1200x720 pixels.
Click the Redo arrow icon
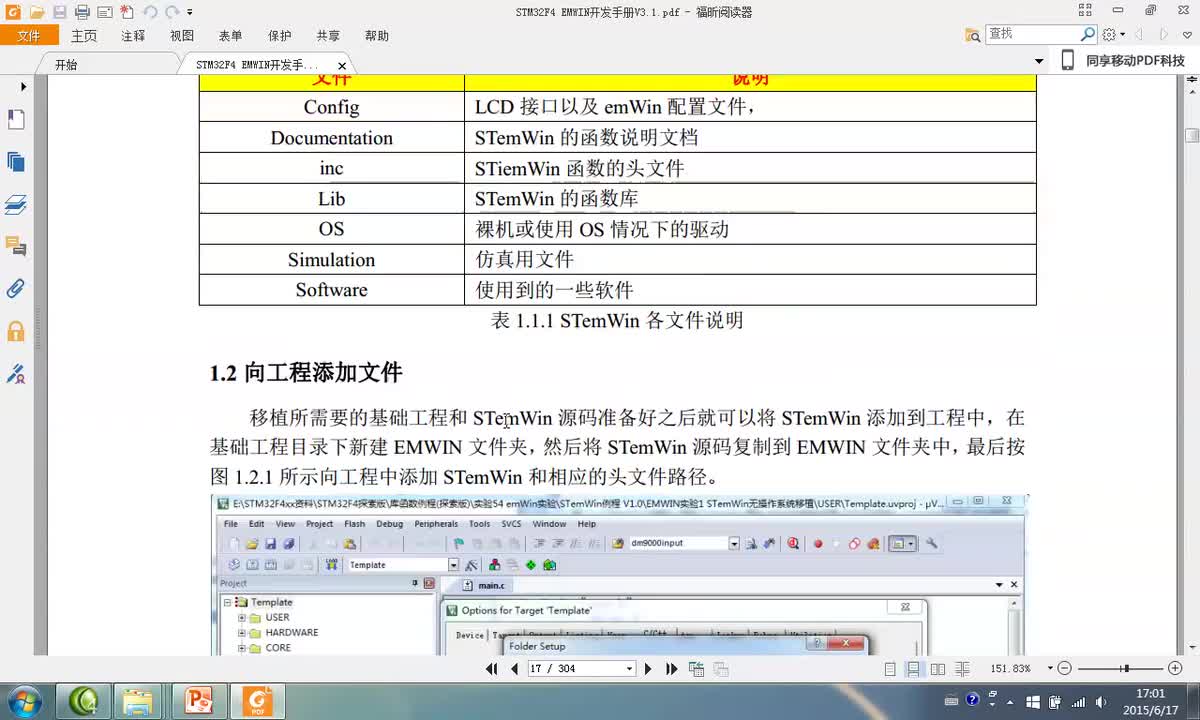point(174,13)
